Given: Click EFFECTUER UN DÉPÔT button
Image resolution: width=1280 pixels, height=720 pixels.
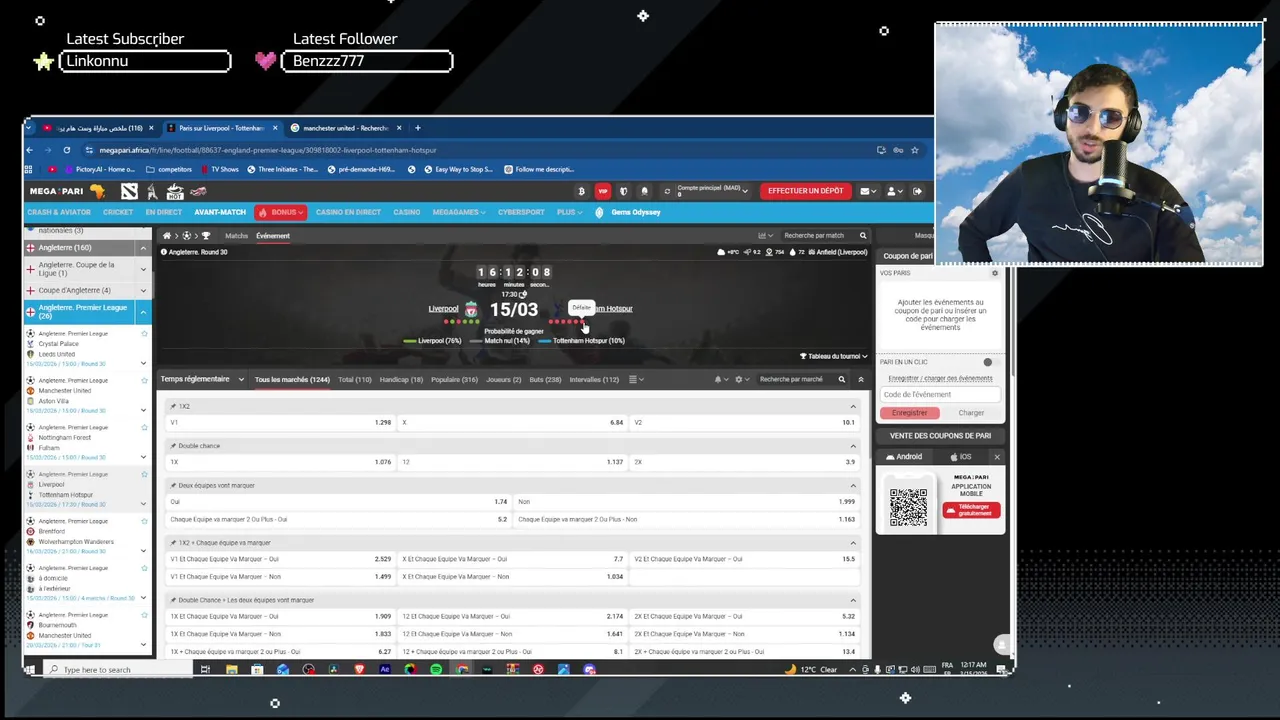Looking at the screenshot, I should pos(805,191).
